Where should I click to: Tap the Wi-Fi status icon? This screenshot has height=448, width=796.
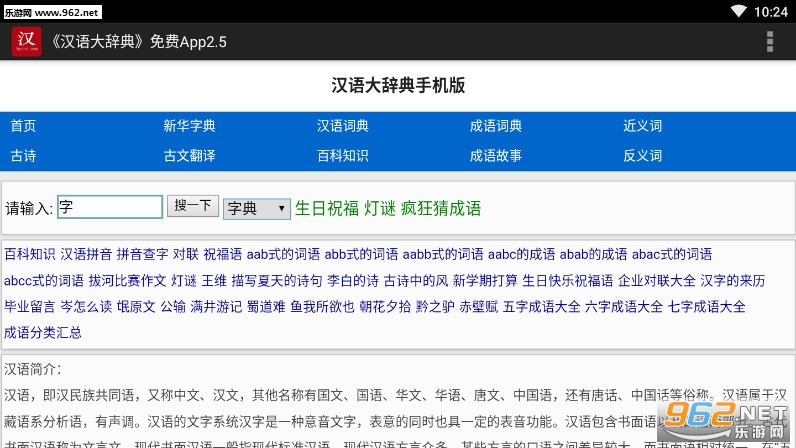coord(738,11)
